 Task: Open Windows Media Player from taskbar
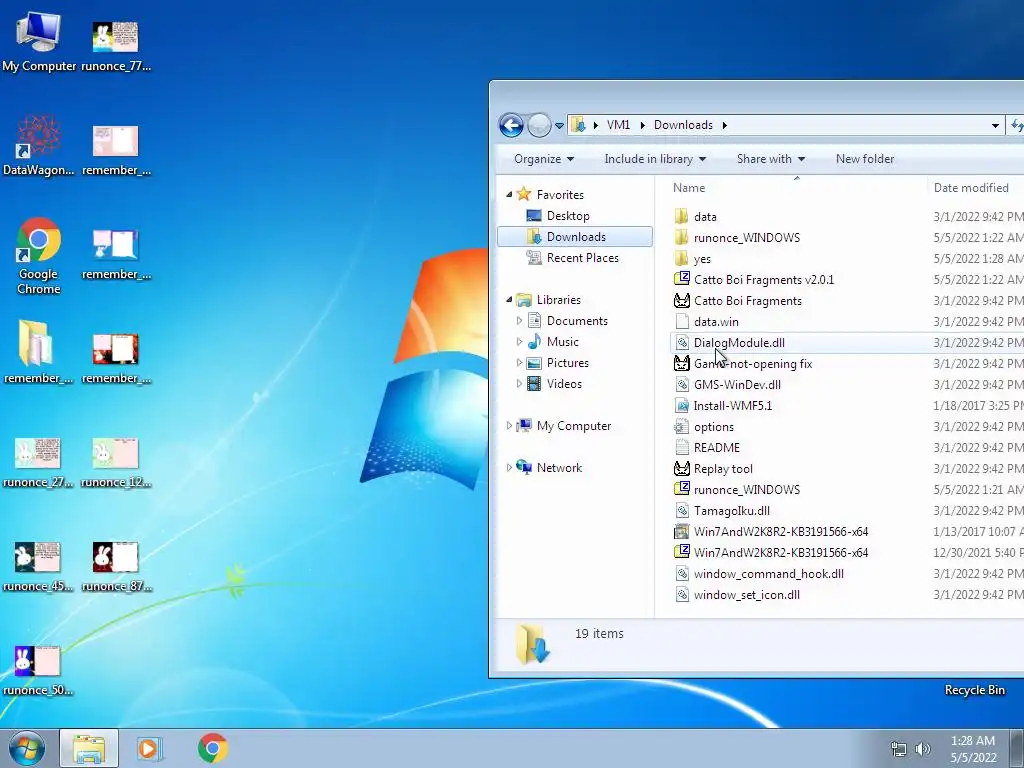148,748
